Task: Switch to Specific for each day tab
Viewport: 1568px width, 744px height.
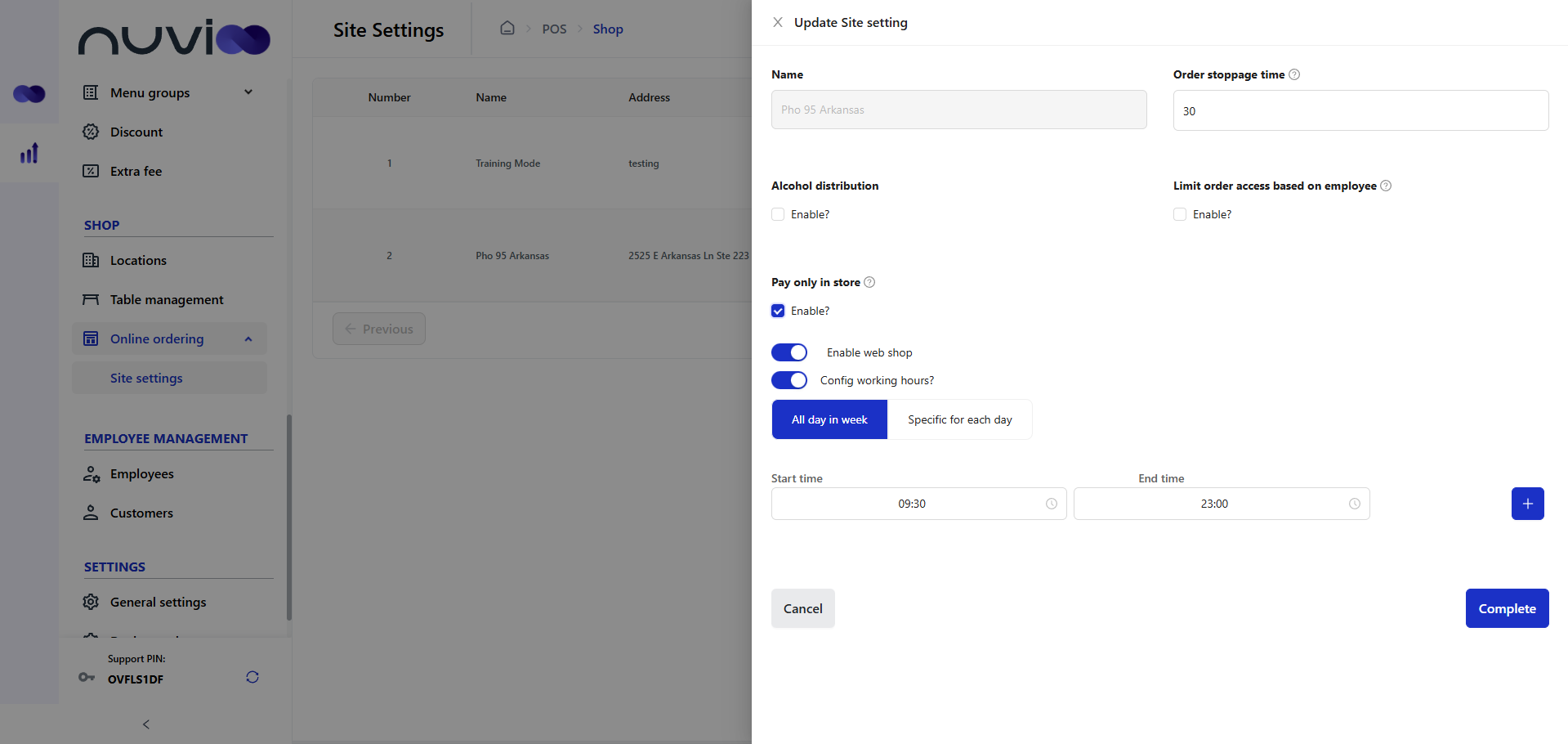Action: (959, 419)
